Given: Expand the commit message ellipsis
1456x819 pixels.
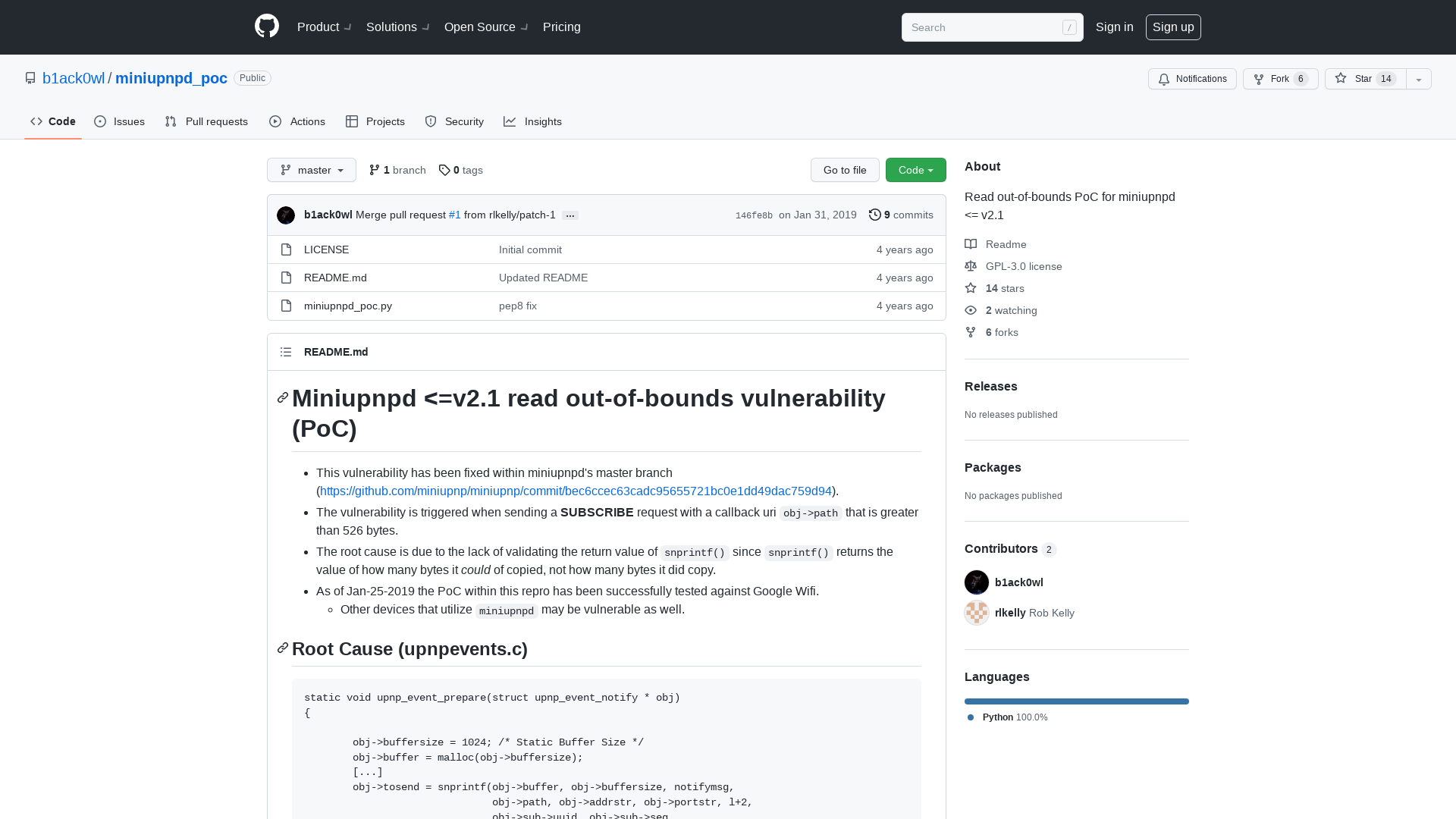Looking at the screenshot, I should 570,215.
